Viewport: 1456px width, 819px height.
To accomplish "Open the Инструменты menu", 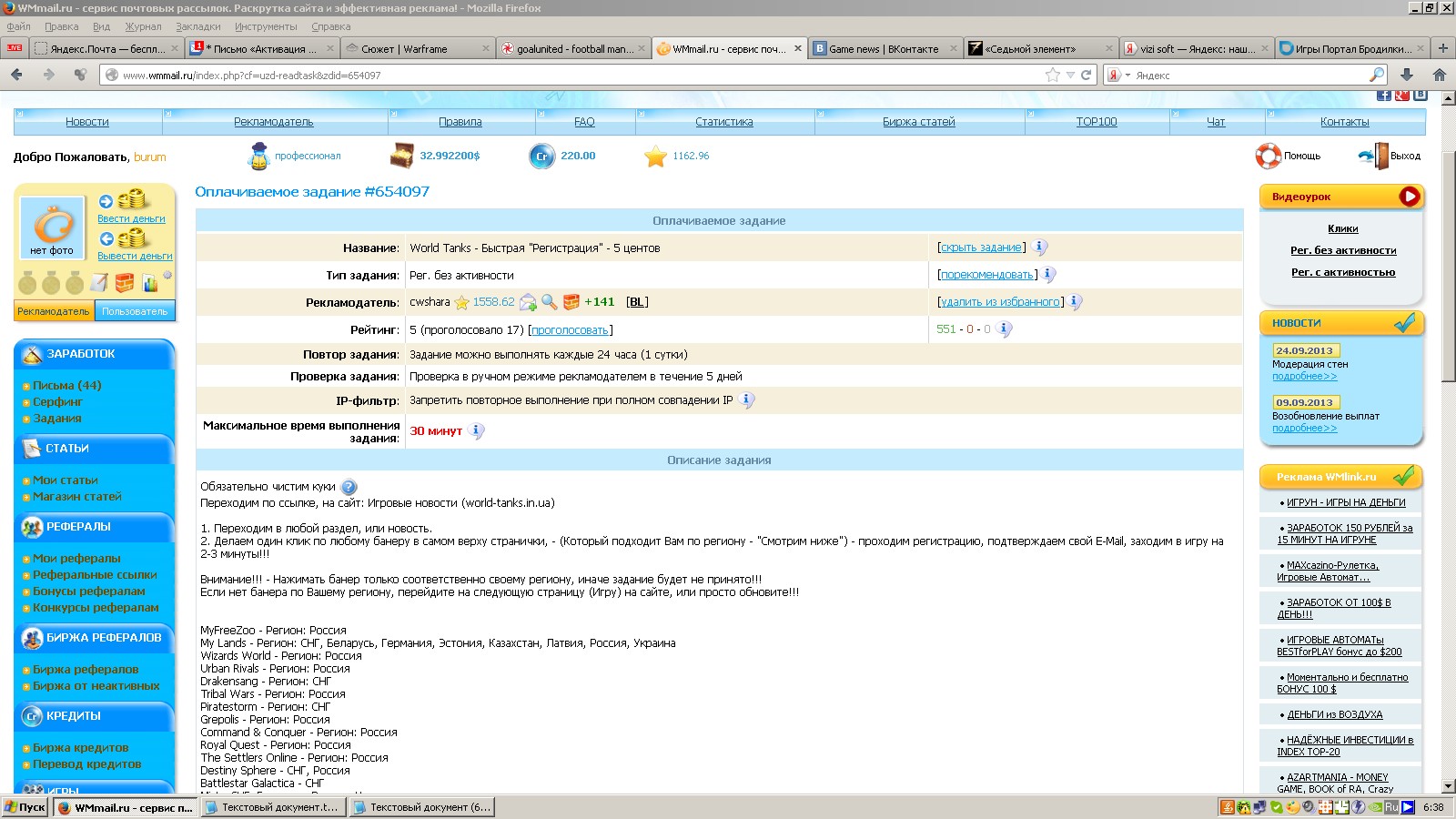I will (266, 26).
